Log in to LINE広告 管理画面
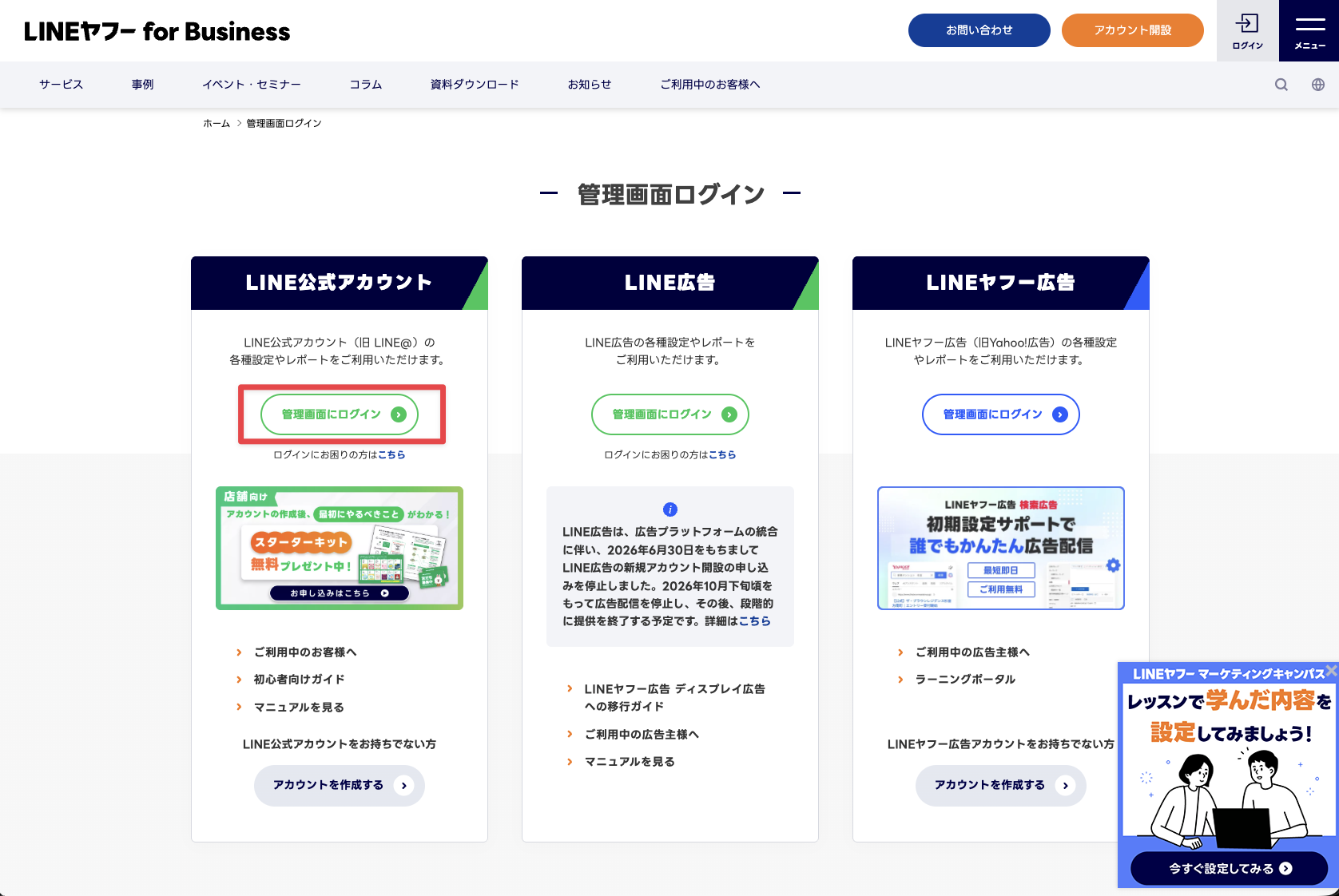Screen dimensions: 1339x896 [x=670, y=414]
